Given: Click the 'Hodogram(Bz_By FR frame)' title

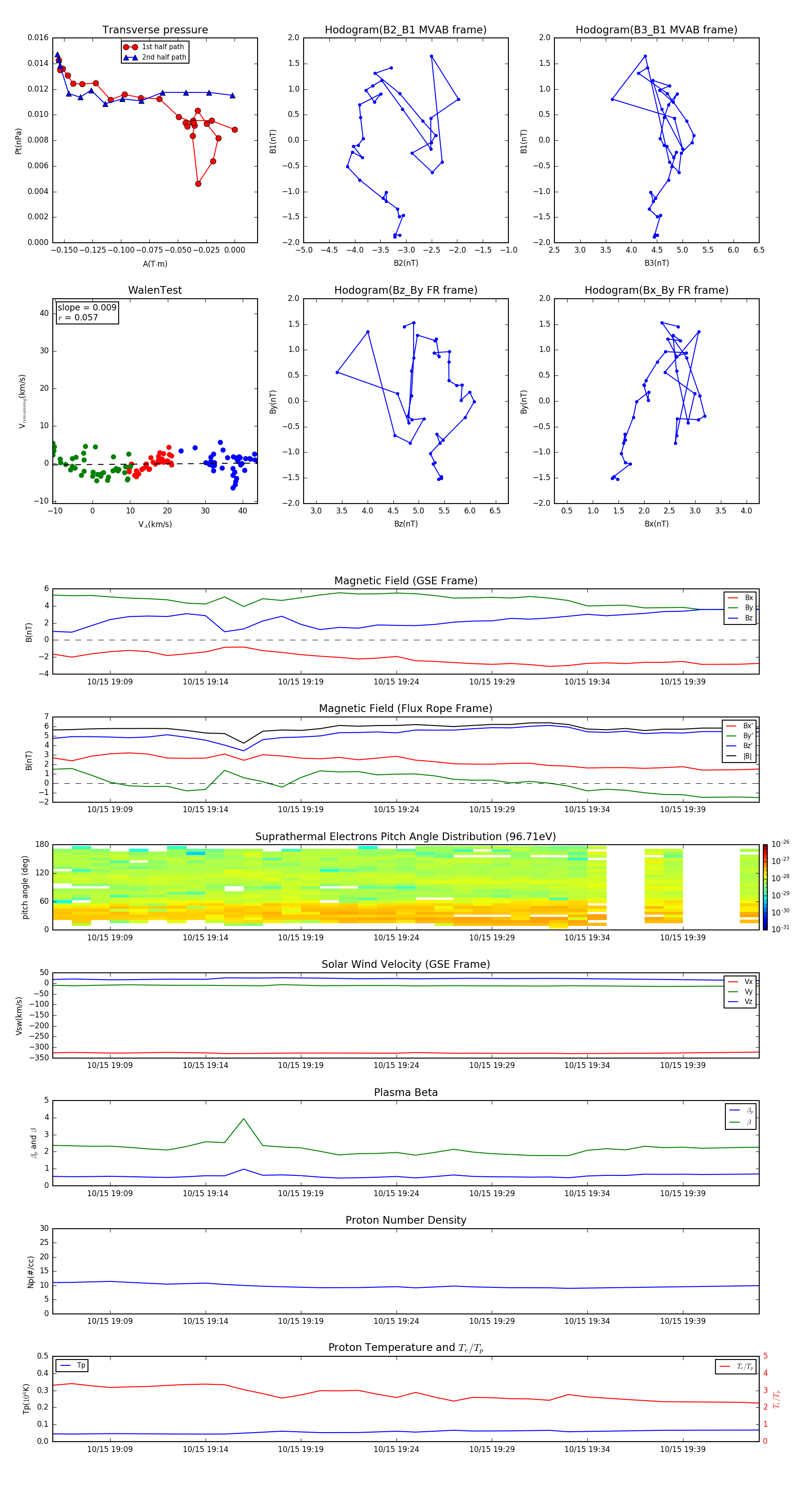Looking at the screenshot, I should (406, 290).
